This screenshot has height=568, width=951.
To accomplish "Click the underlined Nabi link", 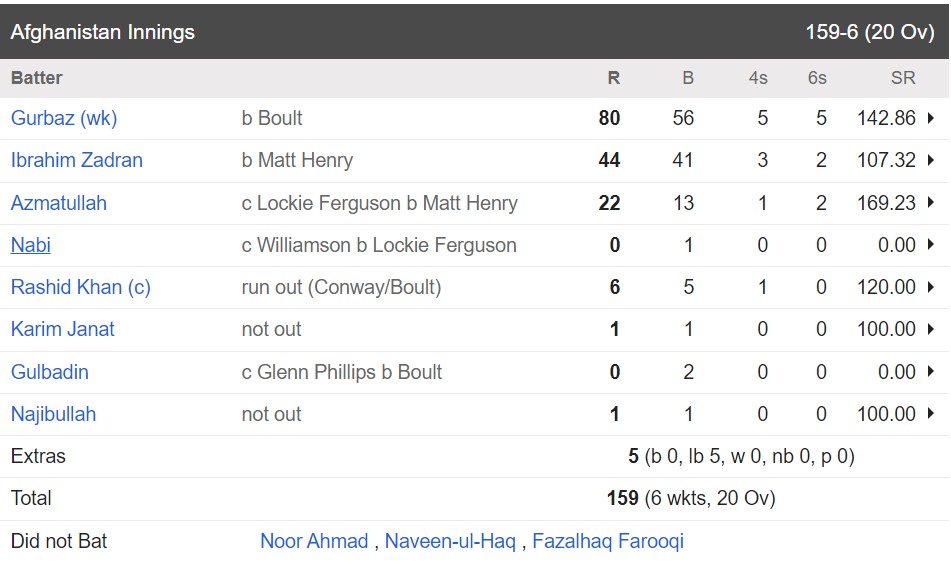I will click(31, 245).
